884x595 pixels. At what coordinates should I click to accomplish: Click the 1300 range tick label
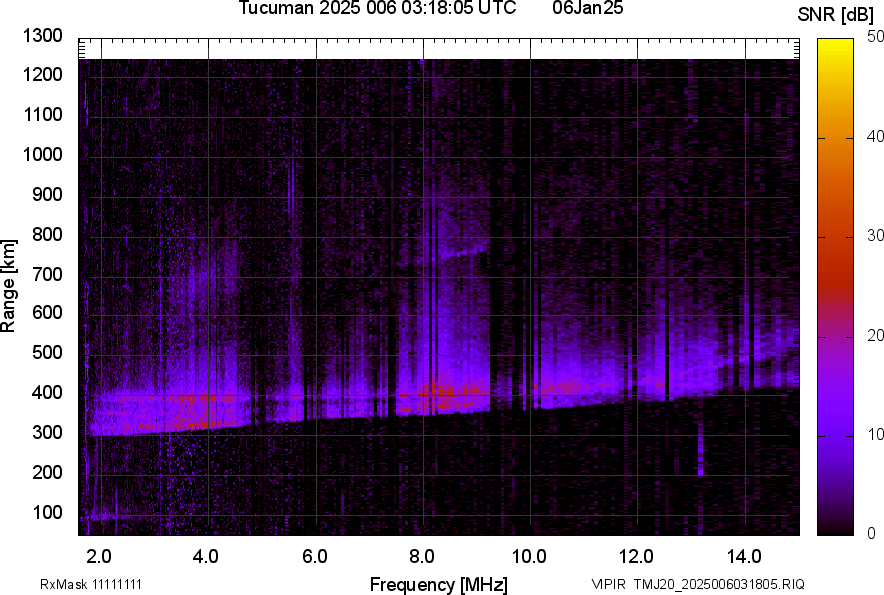(44, 36)
